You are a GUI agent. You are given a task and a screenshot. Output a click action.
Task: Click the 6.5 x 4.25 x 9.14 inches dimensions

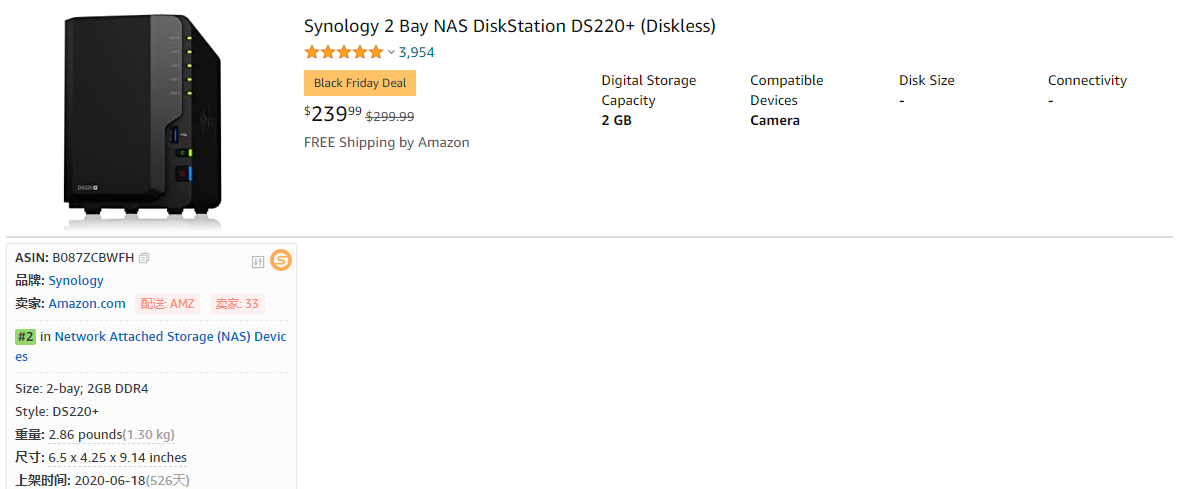[x=117, y=458]
